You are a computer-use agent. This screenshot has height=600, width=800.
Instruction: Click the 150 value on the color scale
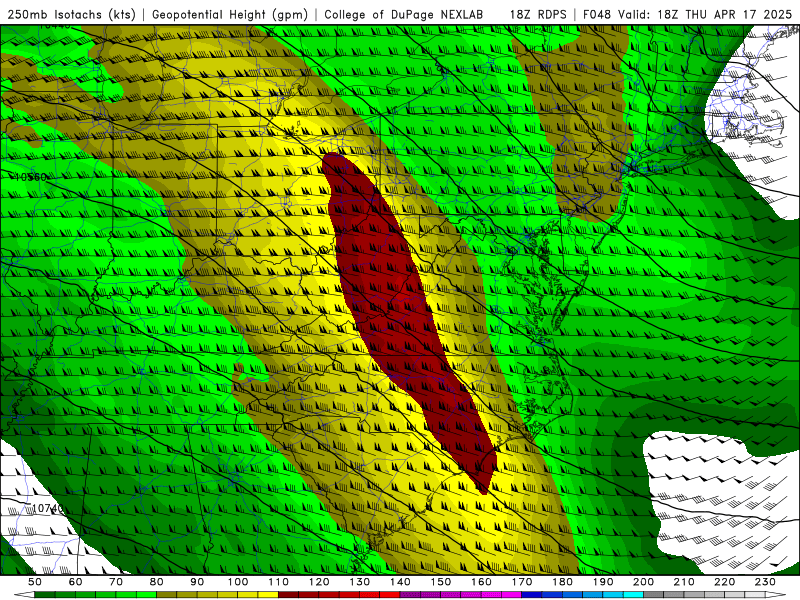441,582
